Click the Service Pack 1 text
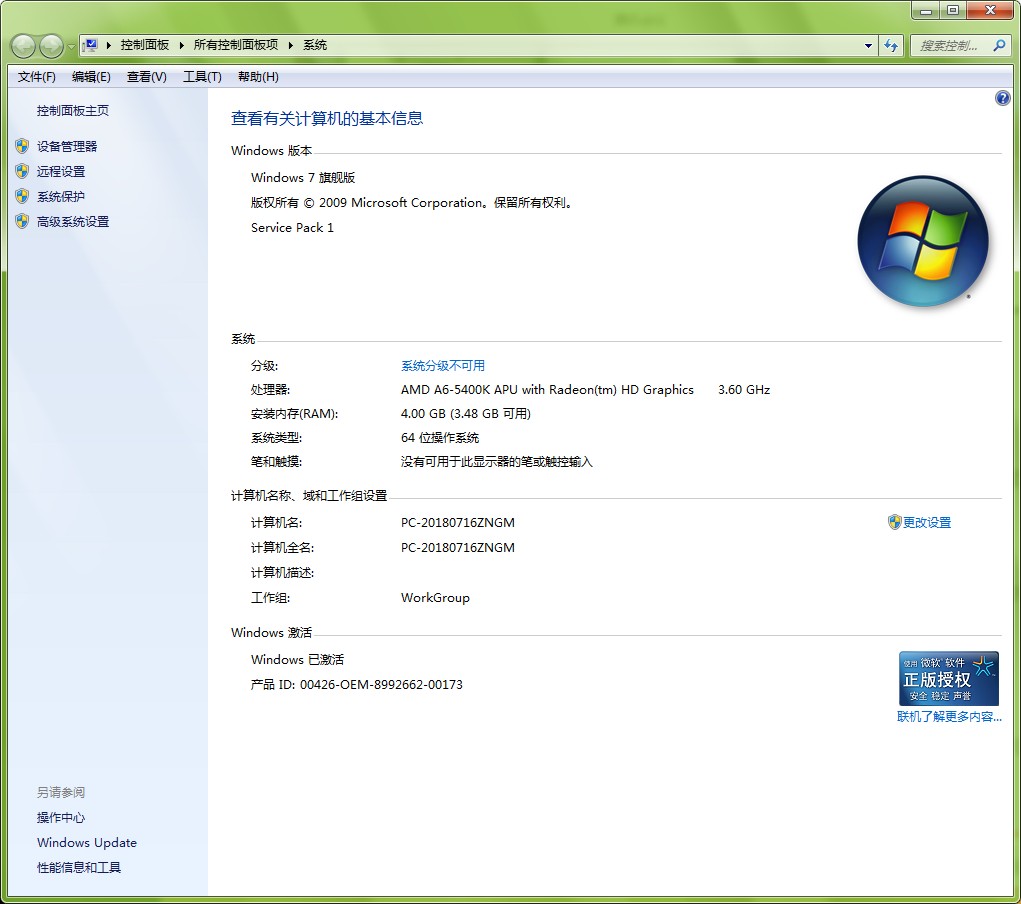The height and width of the screenshot is (904, 1021). tap(292, 227)
